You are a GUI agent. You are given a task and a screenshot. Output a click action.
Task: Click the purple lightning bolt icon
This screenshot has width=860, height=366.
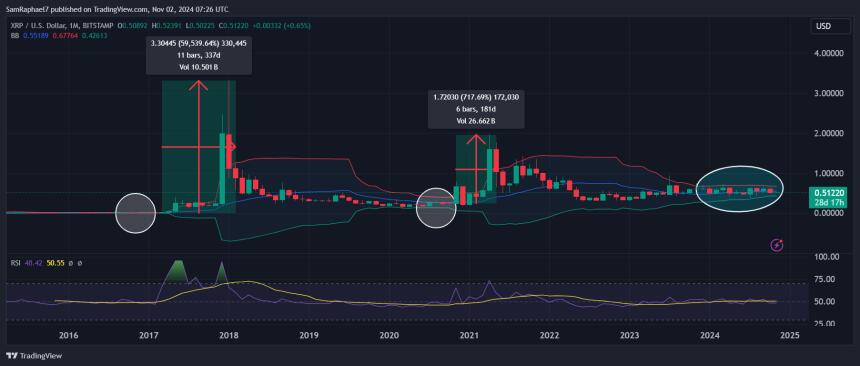[777, 245]
